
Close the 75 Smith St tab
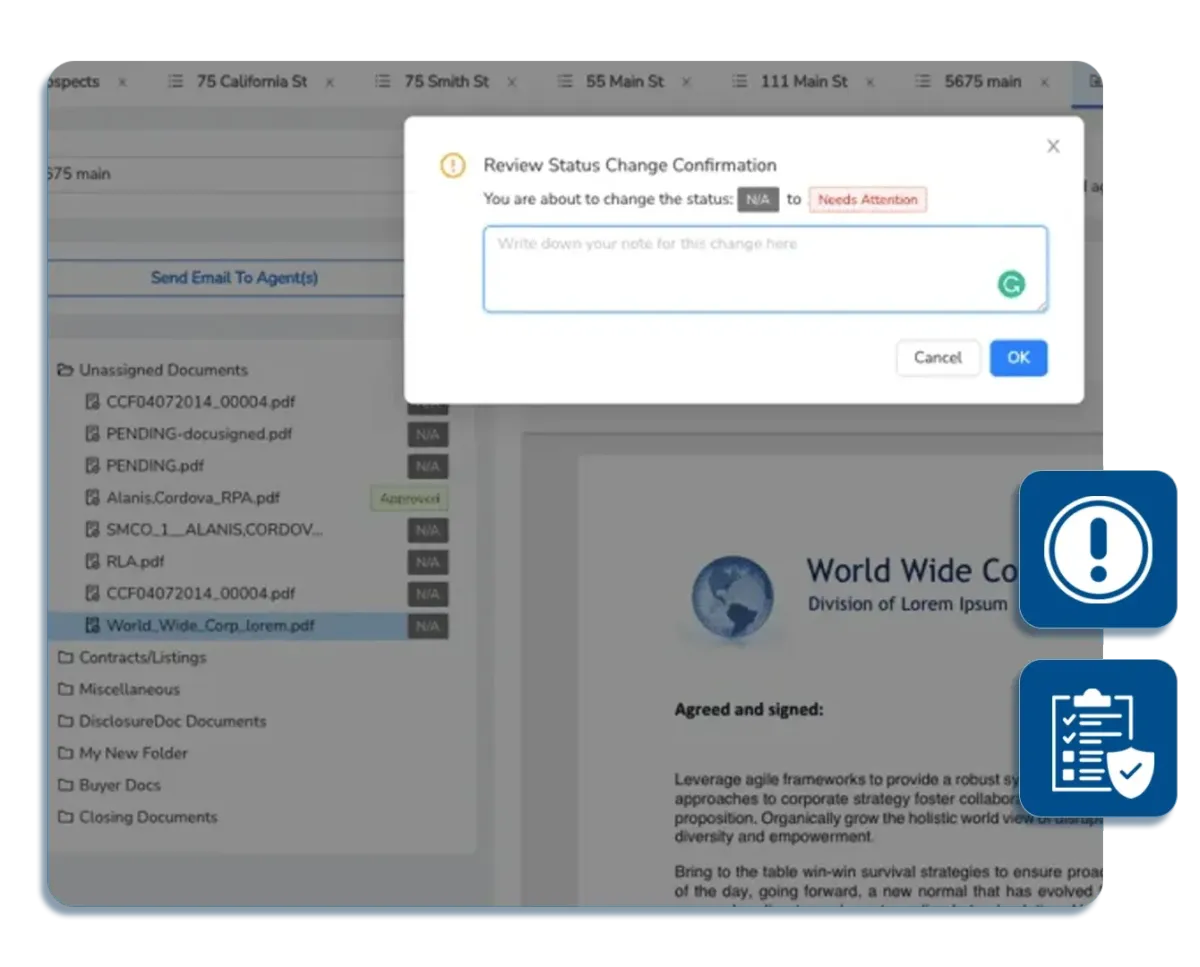[x=512, y=82]
